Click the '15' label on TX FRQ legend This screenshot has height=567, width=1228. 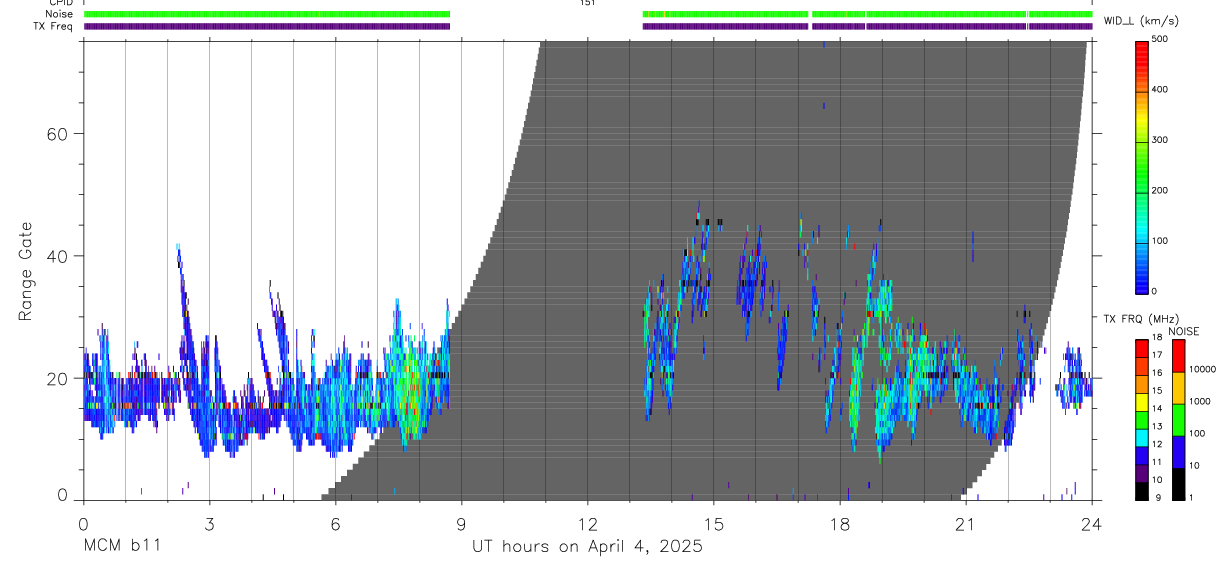click(1157, 391)
